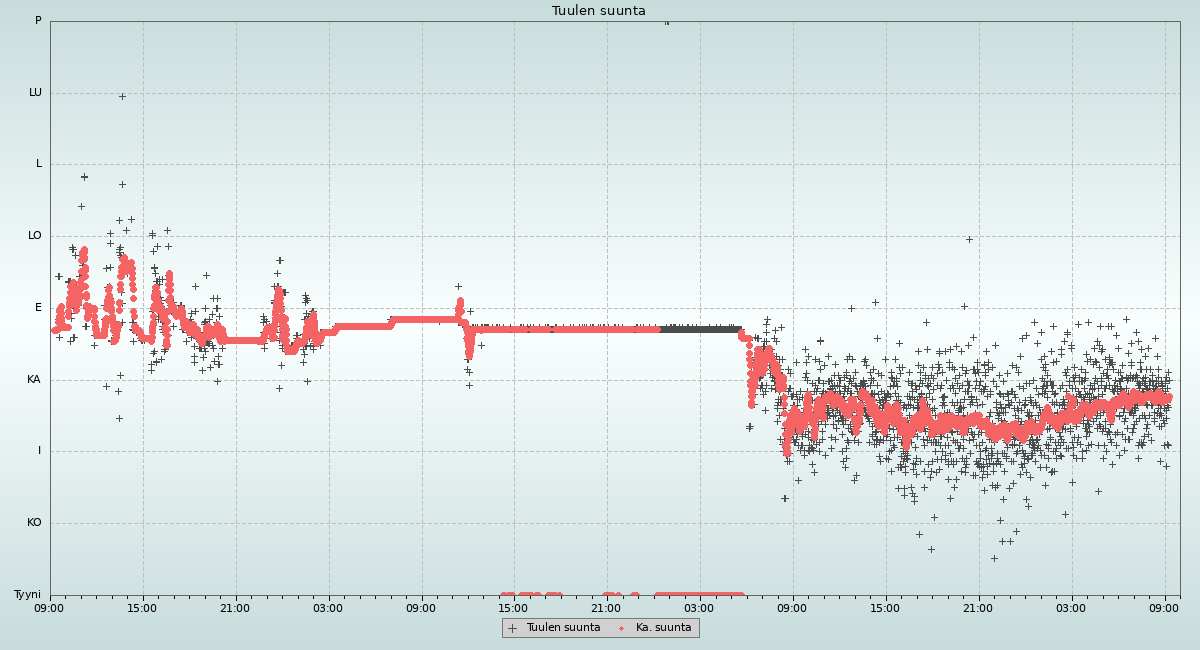Click the rightmost 21:00 time axis label
1200x650 pixels.
click(978, 607)
